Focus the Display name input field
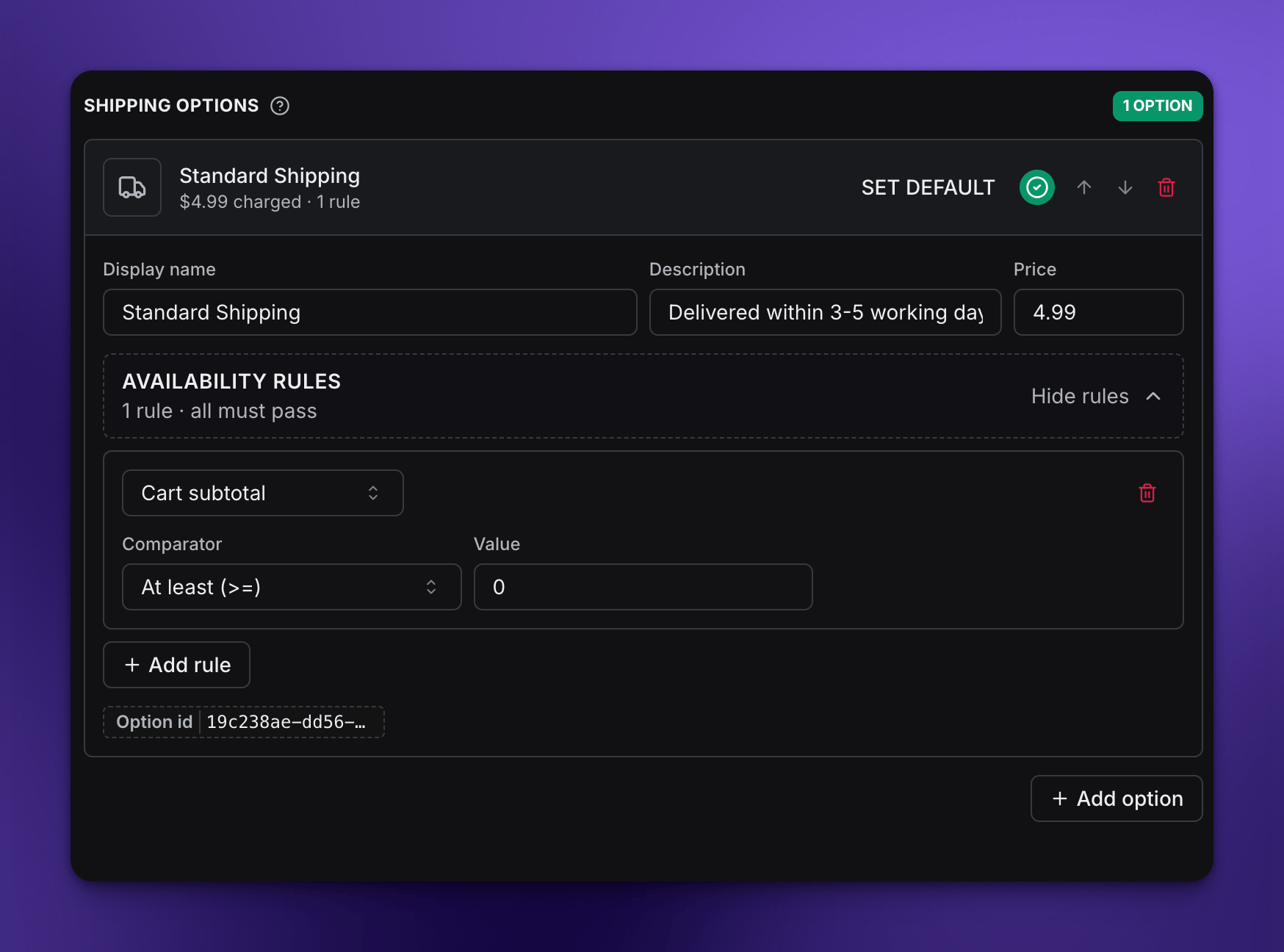This screenshot has width=1284, height=952. click(370, 312)
